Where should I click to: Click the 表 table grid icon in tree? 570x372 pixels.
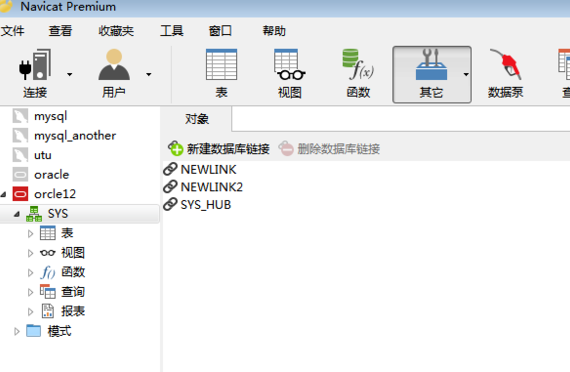pos(48,233)
